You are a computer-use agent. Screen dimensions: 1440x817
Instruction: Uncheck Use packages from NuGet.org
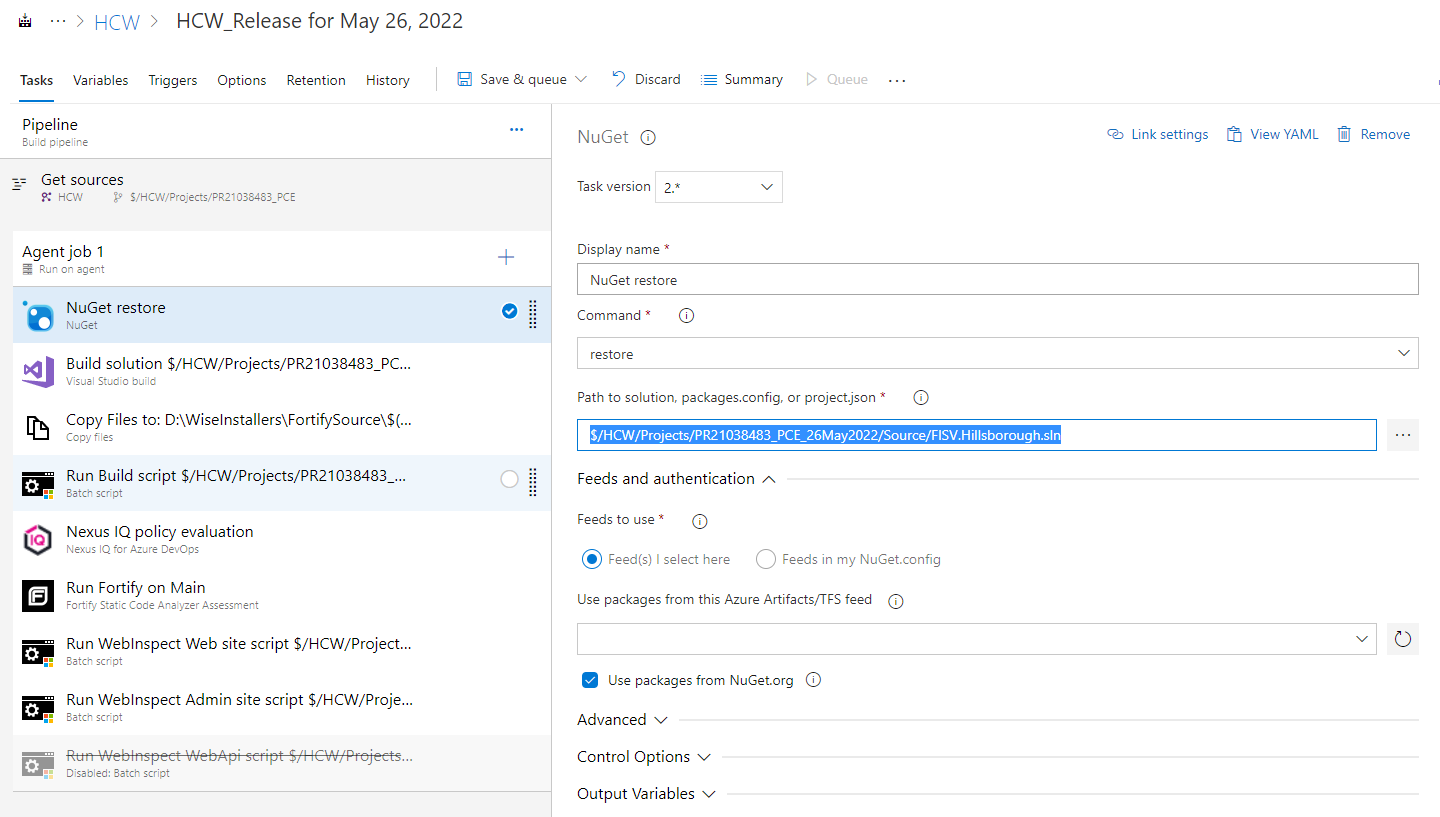590,680
